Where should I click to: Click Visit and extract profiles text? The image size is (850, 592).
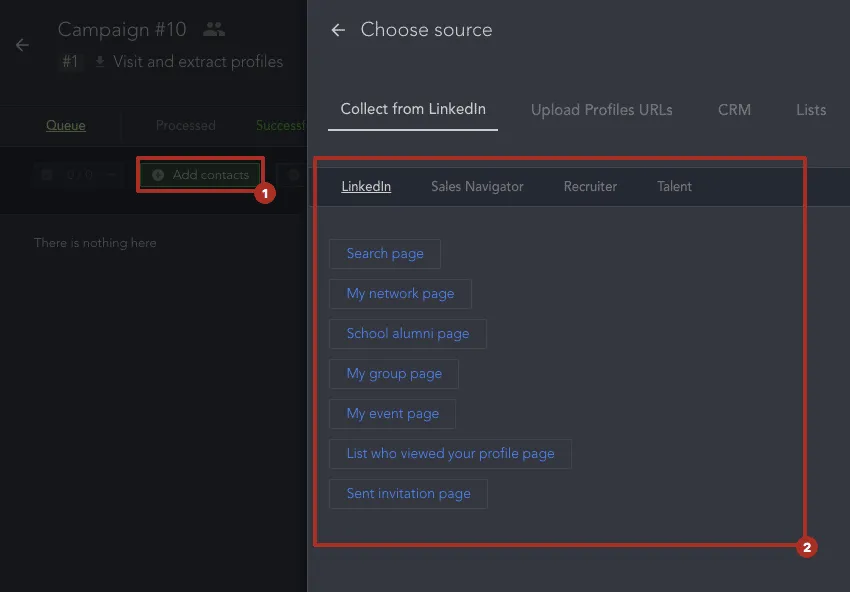click(x=198, y=62)
